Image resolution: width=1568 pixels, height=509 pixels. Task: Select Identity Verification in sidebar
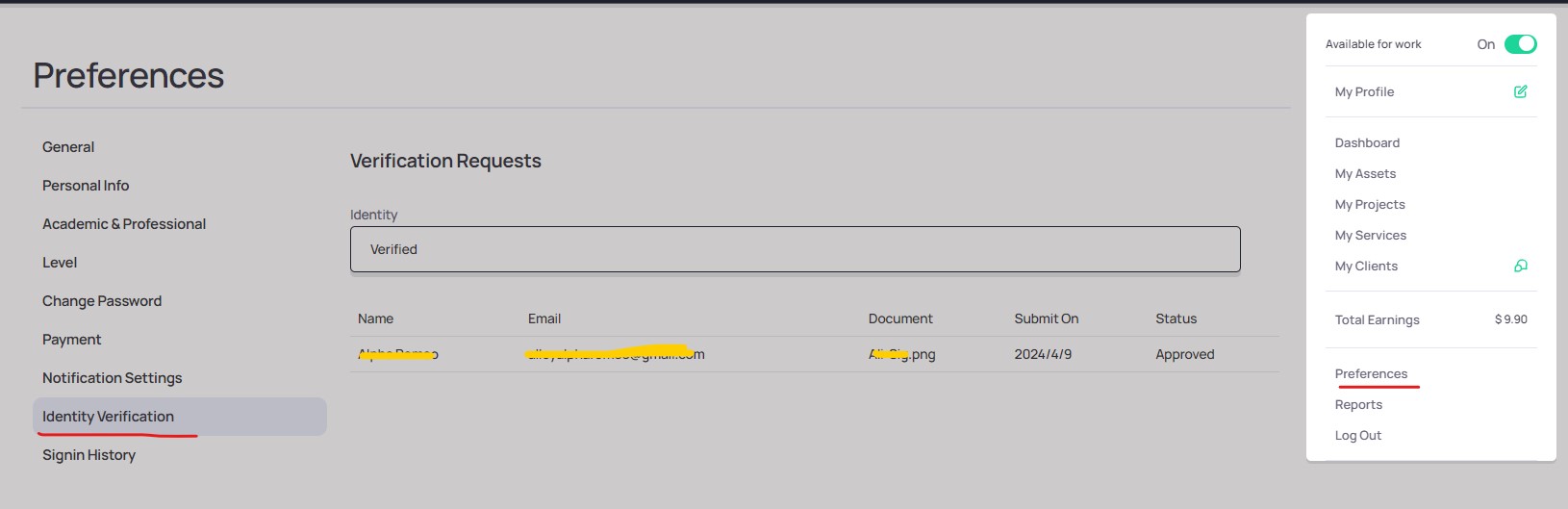point(109,417)
